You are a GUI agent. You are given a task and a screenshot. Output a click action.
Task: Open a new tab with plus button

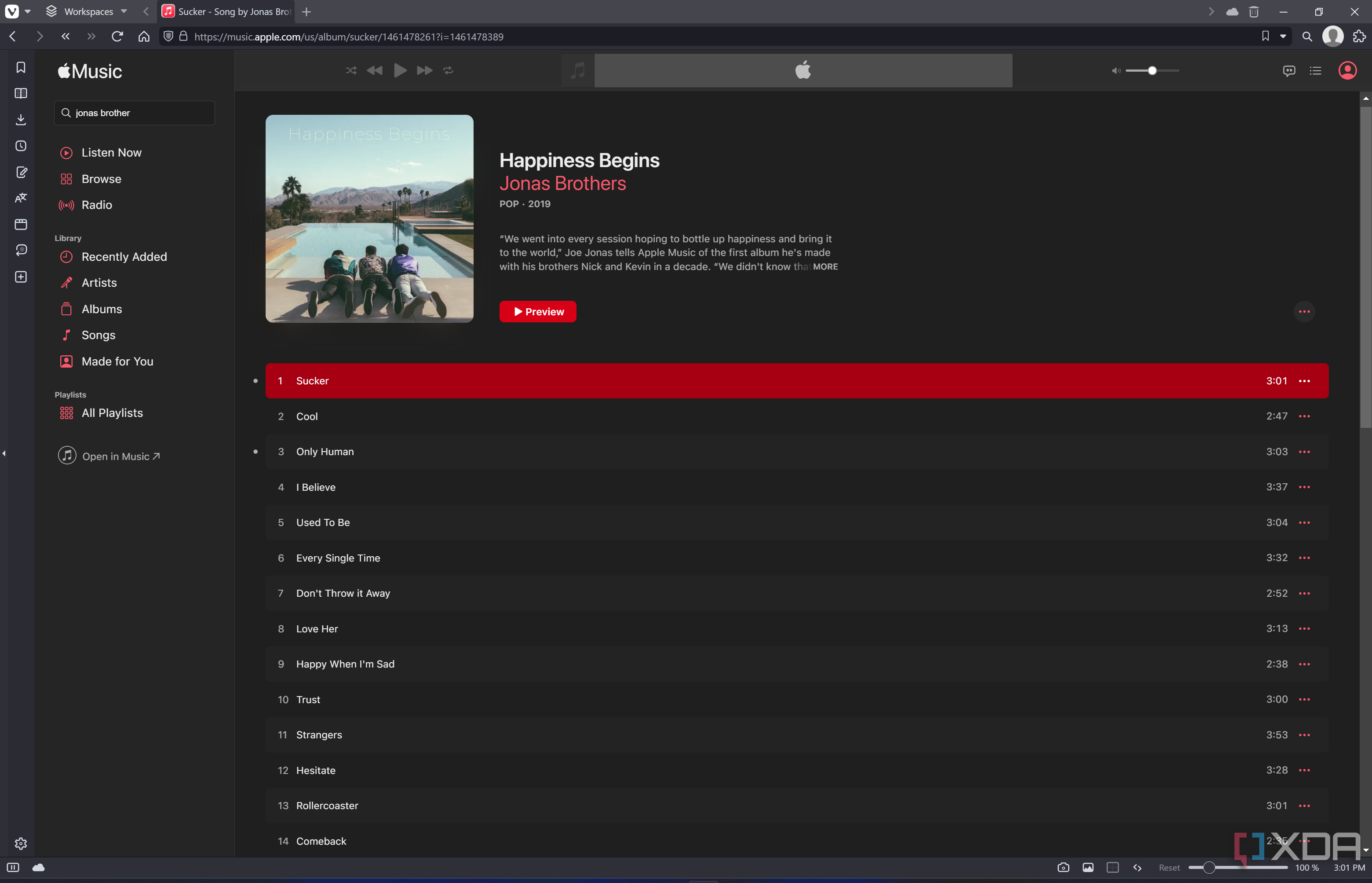pos(307,11)
